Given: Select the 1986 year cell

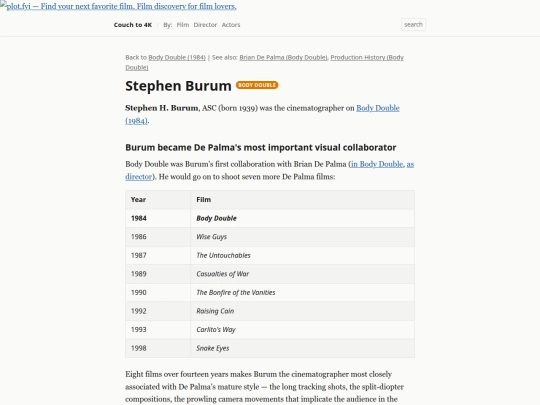Looking at the screenshot, I should 158,237.
